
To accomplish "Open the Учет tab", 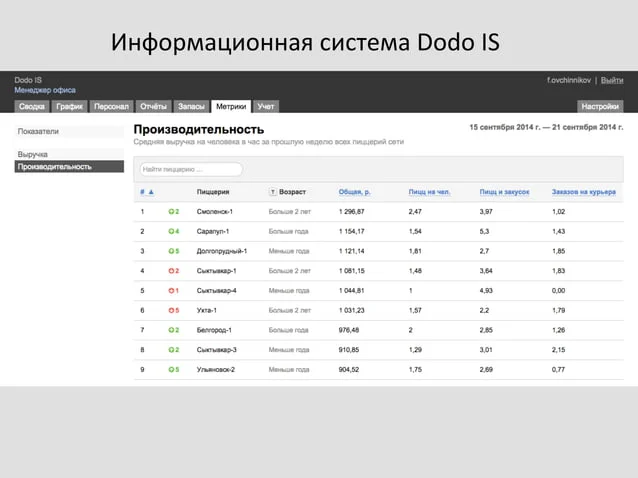I will [266, 107].
